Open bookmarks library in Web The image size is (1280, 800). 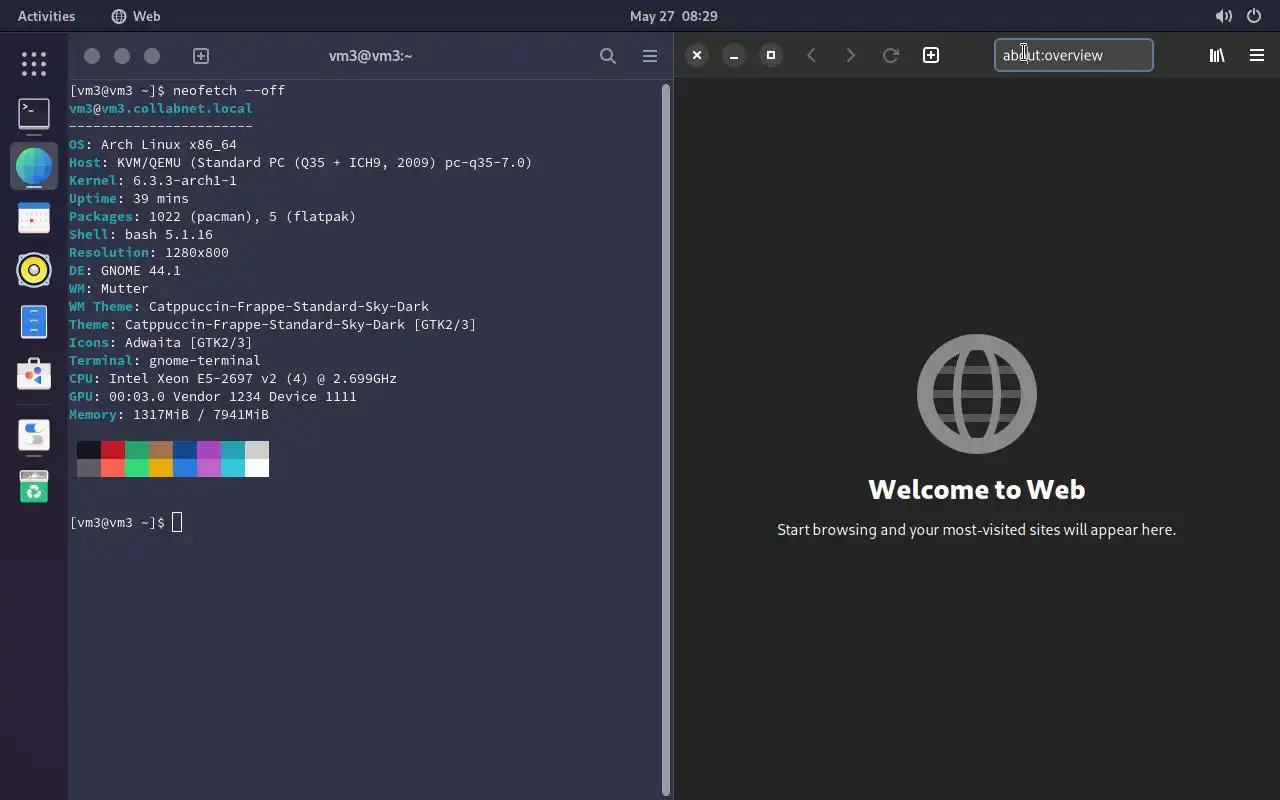point(1217,55)
